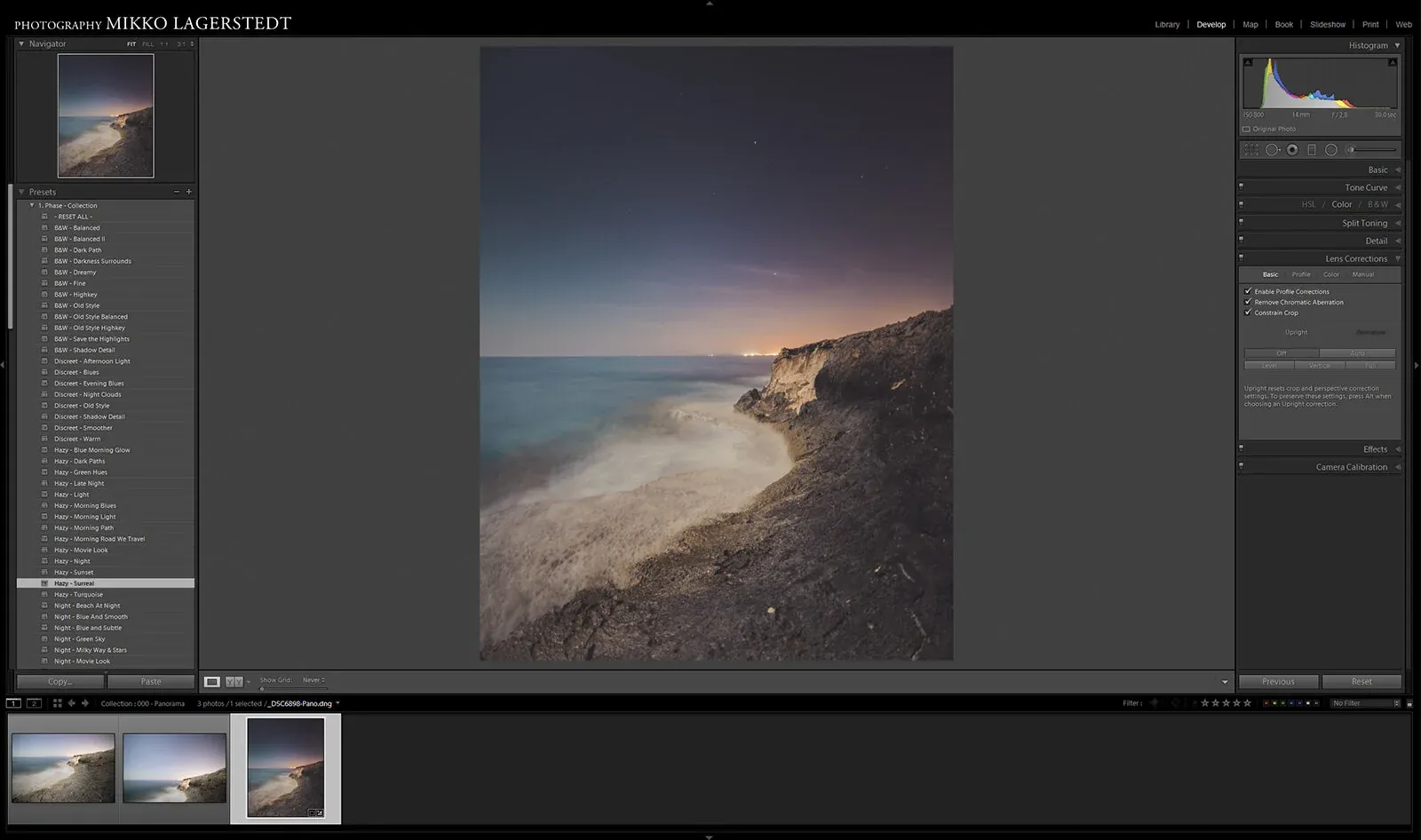Click the Previous button
The image size is (1421, 840).
click(1279, 681)
